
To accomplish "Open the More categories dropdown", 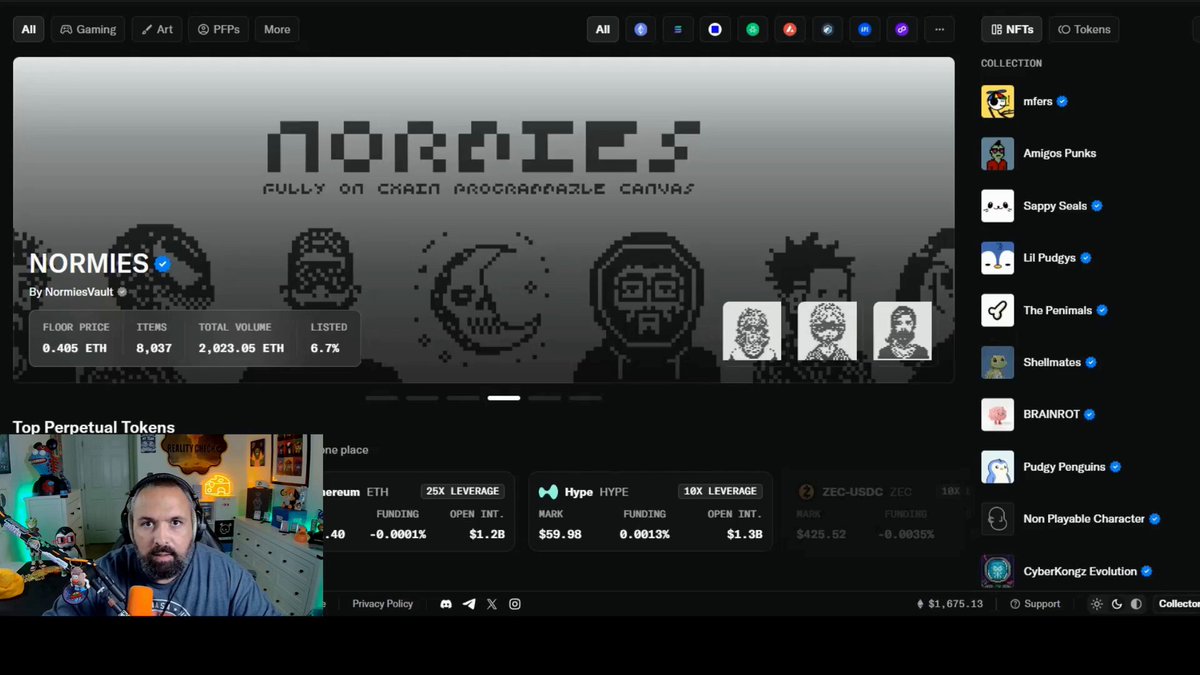I will tap(277, 29).
